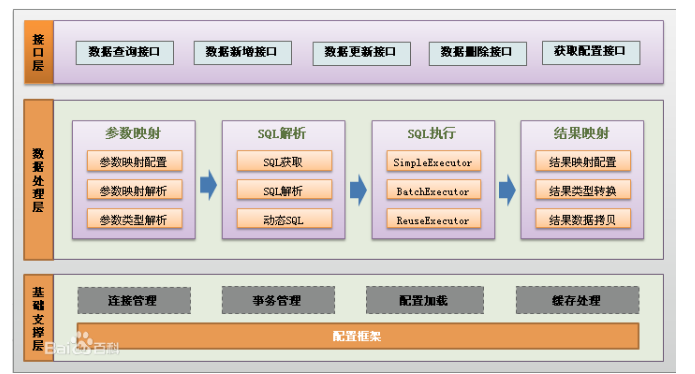Select the BatchExecutor item
The image size is (695, 374).
(433, 190)
